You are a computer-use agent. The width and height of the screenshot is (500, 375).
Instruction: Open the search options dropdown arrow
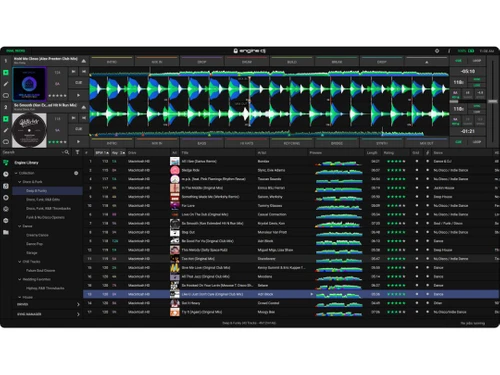pyautogui.click(x=63, y=152)
